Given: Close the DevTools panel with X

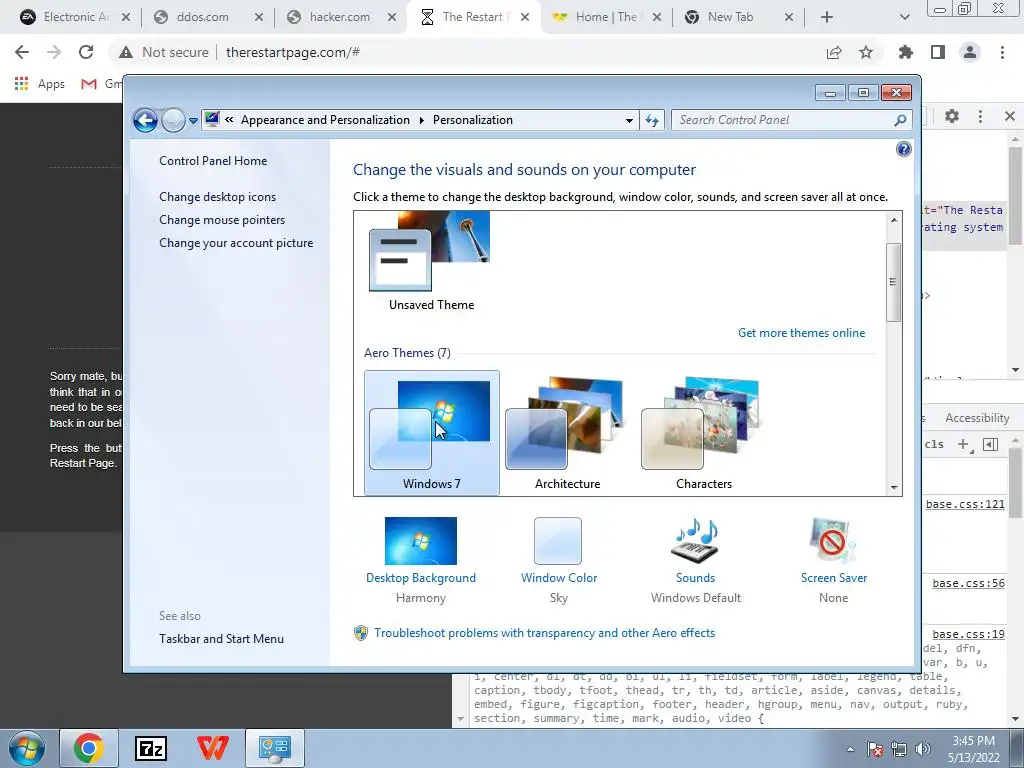Looking at the screenshot, I should (x=1010, y=116).
